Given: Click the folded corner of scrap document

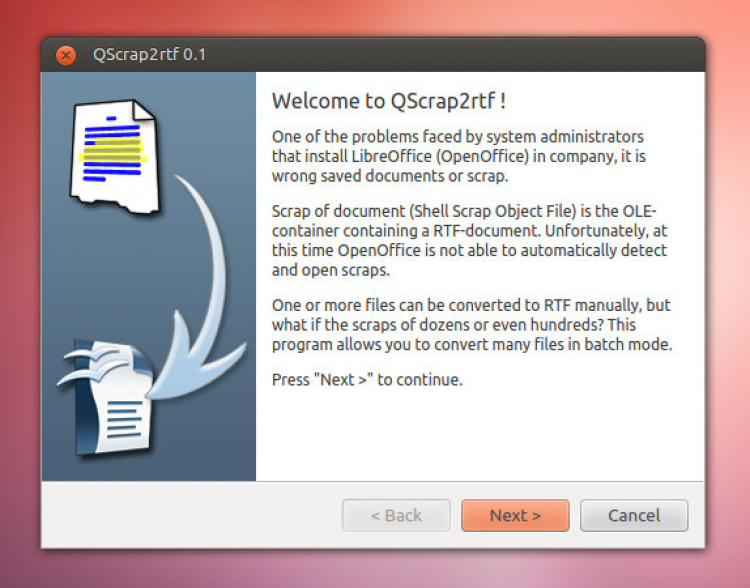Looking at the screenshot, I should [143, 110].
